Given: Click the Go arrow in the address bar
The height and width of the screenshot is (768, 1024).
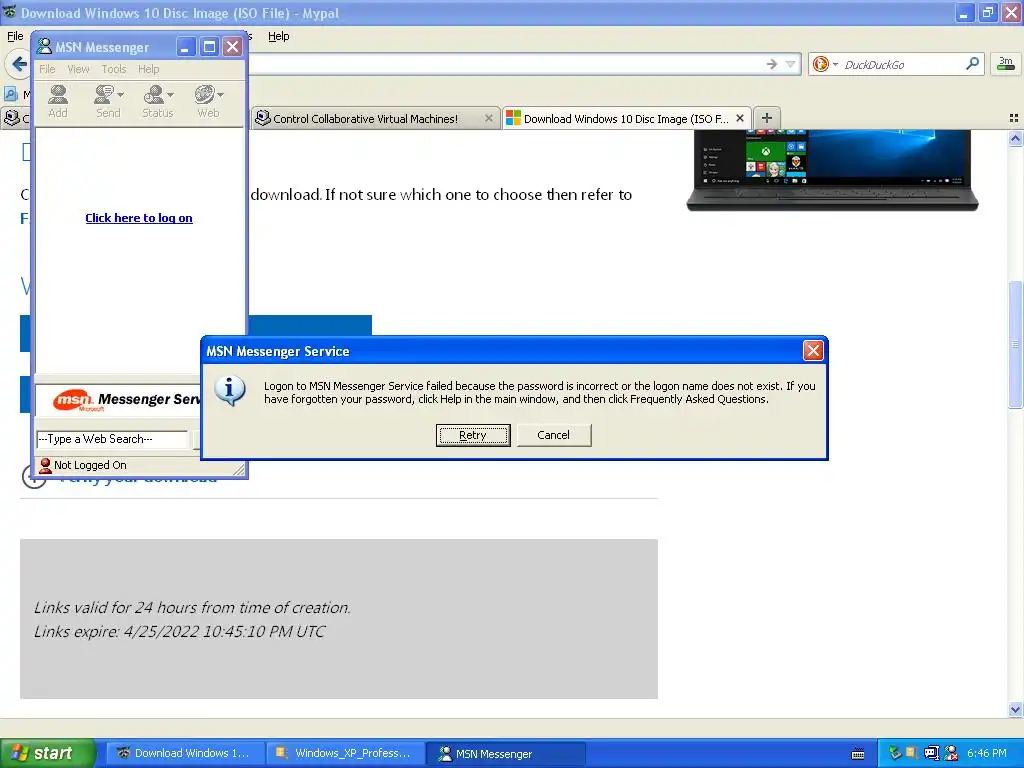Looking at the screenshot, I should click(772, 64).
